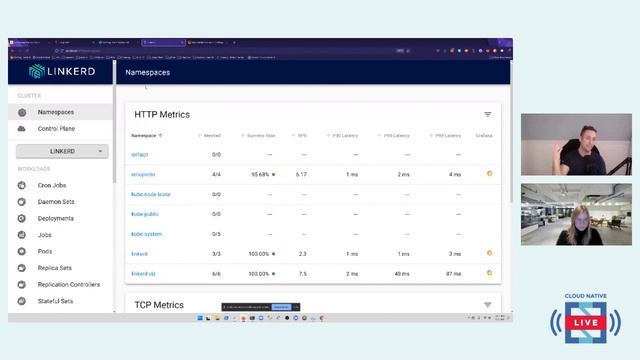The height and width of the screenshot is (360, 640).
Task: Click the 95.68% success rate value
Action: point(260,174)
